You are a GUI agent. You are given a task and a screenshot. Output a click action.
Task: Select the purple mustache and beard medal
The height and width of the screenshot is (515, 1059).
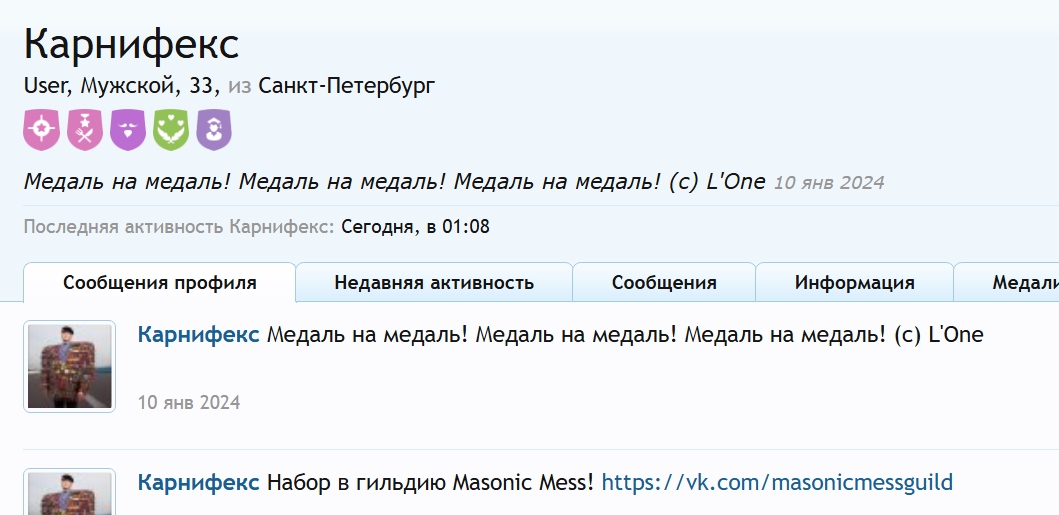[x=128, y=130]
